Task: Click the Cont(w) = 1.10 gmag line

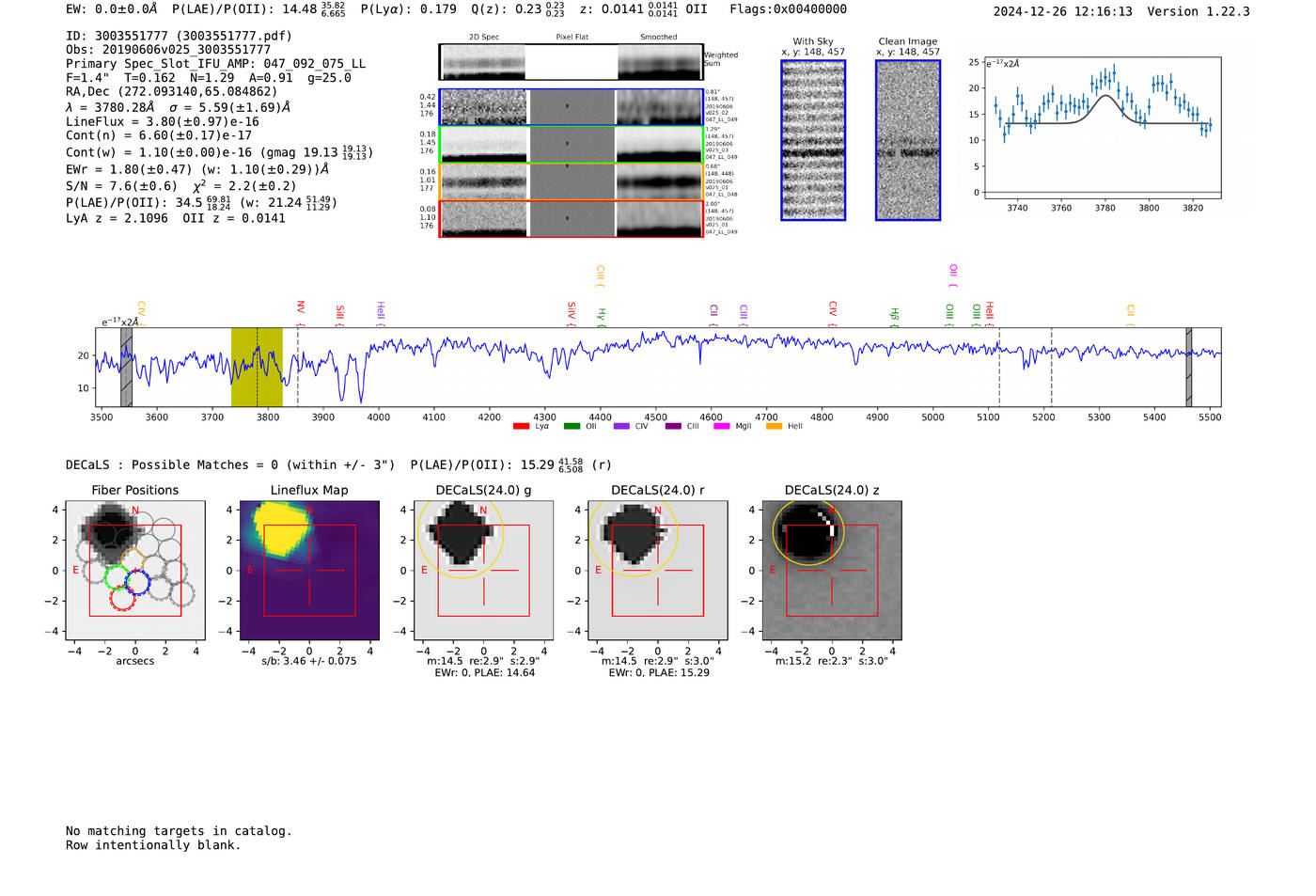Action: click(219, 152)
